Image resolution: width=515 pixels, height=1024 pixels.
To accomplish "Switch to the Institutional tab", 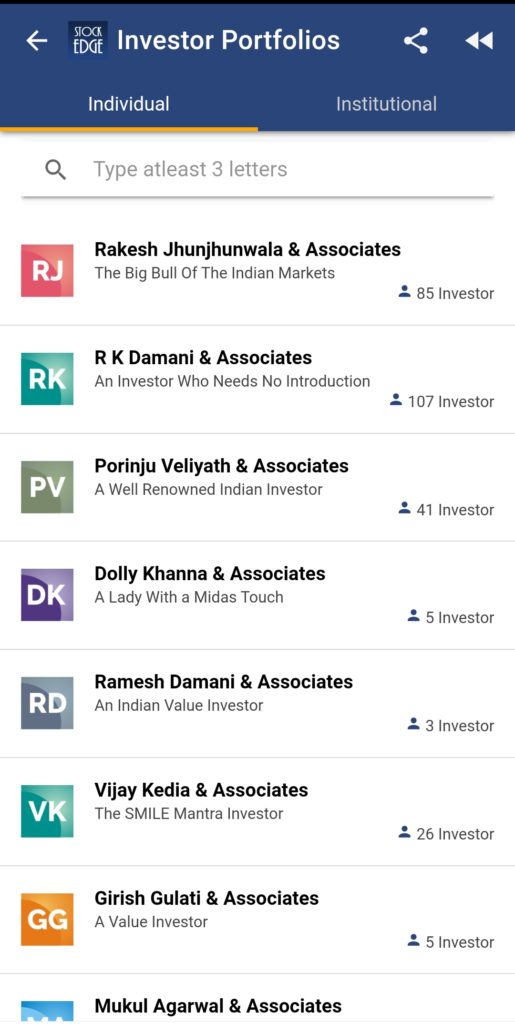I will click(x=386, y=104).
